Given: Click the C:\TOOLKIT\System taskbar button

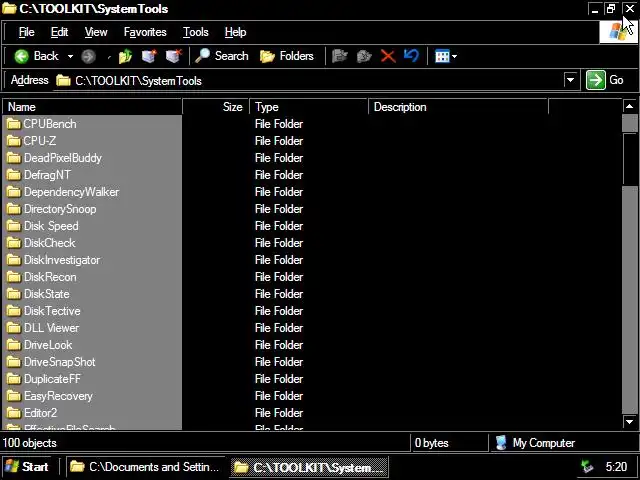Looking at the screenshot, I should (309, 467).
